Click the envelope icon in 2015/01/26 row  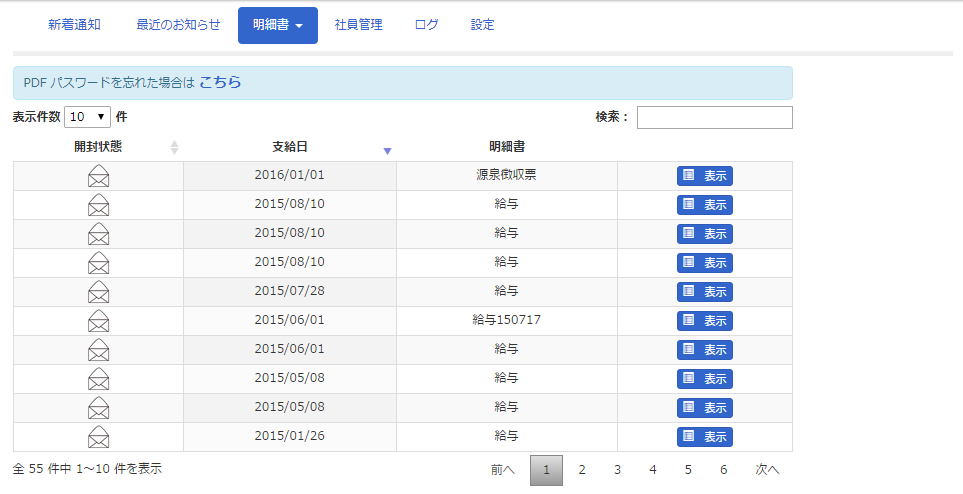[98, 437]
